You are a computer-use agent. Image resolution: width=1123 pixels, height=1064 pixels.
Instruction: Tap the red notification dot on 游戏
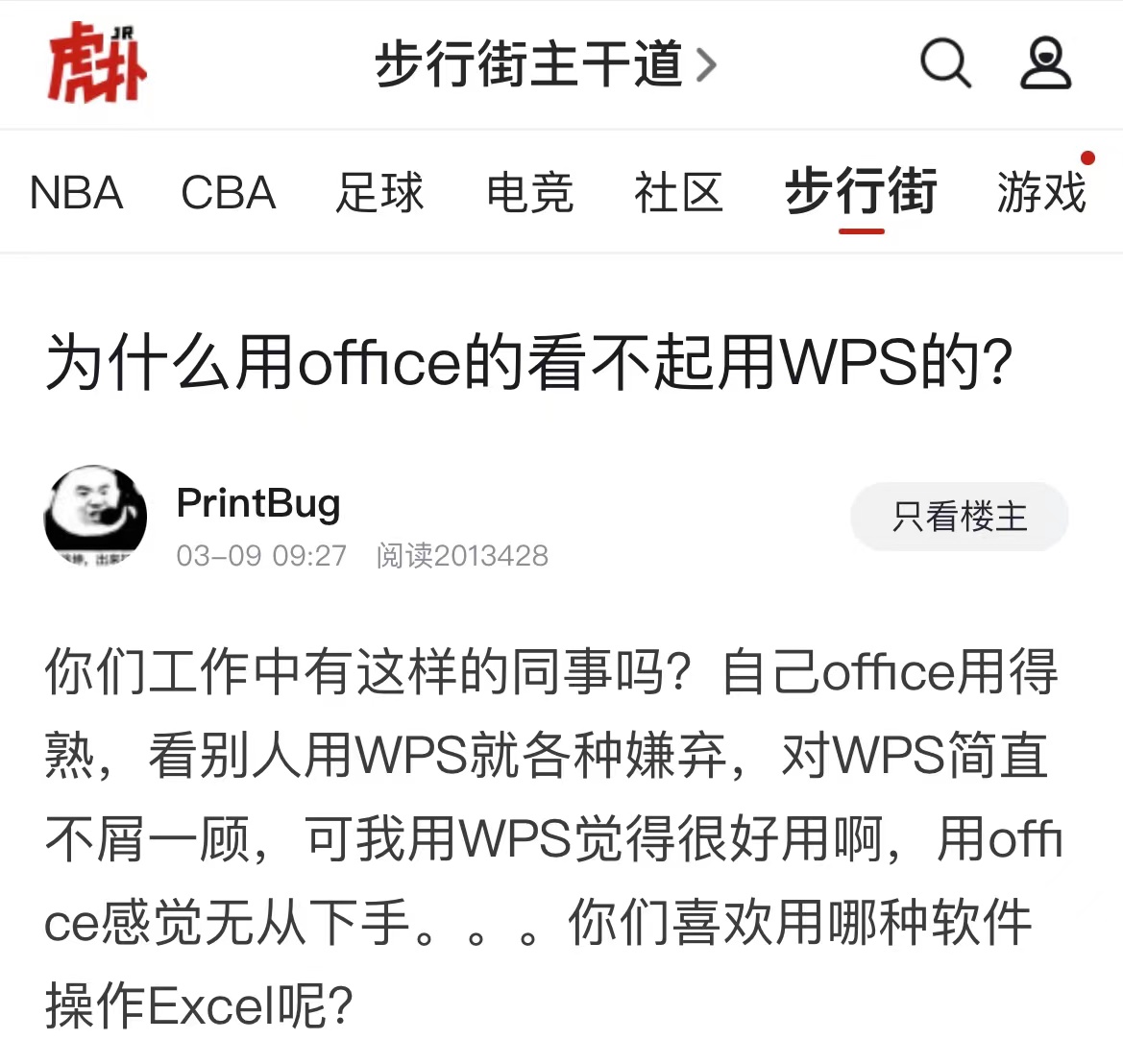1087,158
